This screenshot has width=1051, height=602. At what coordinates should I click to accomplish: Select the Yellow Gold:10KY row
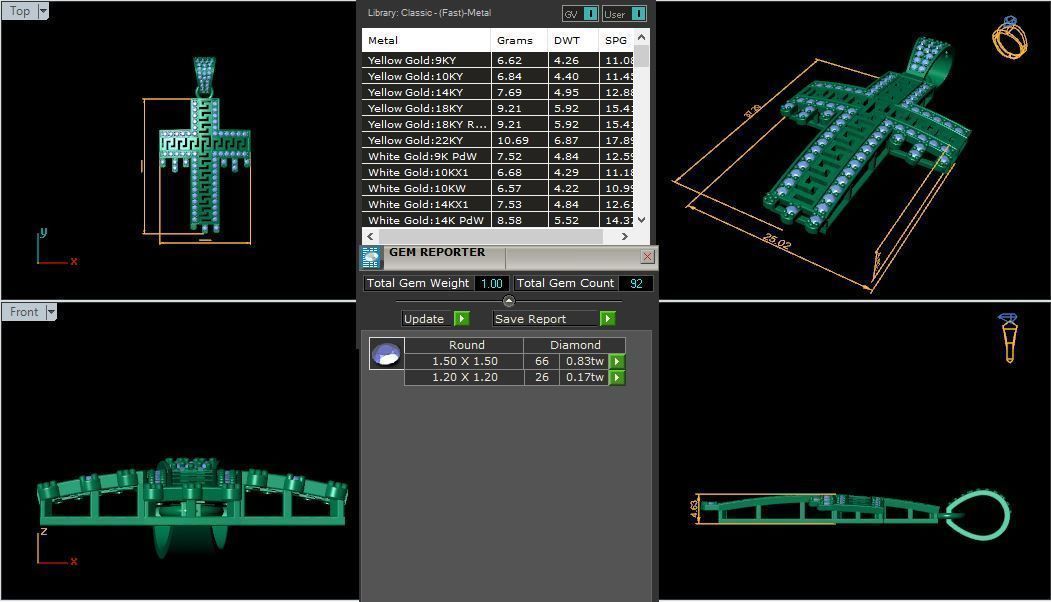[x=497, y=76]
